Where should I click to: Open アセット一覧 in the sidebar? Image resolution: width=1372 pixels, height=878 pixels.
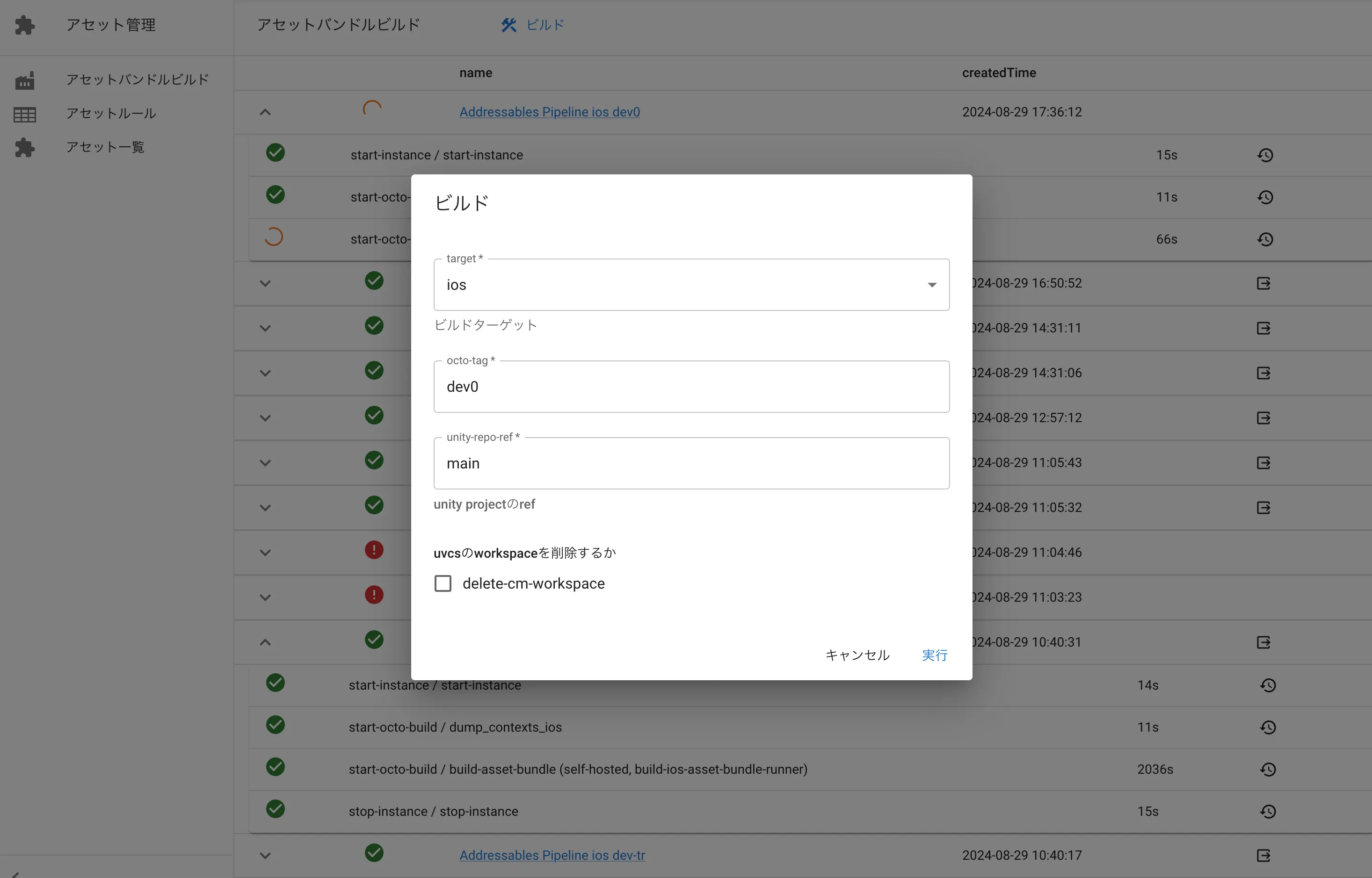[x=106, y=147]
